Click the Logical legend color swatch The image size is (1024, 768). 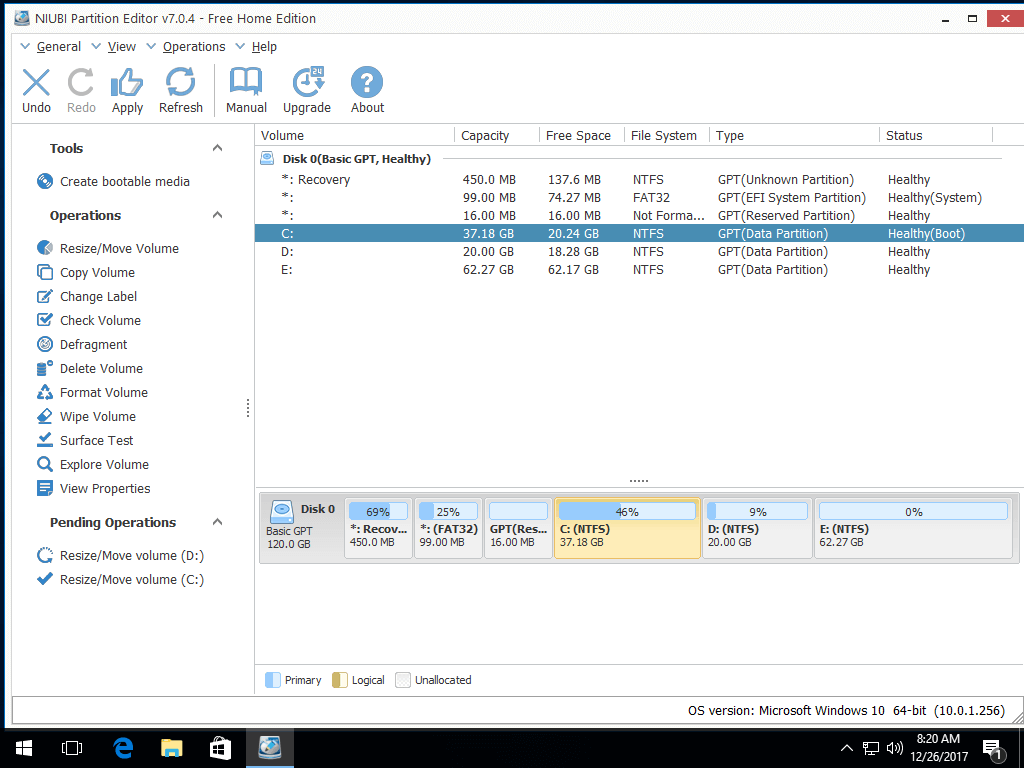tap(340, 680)
